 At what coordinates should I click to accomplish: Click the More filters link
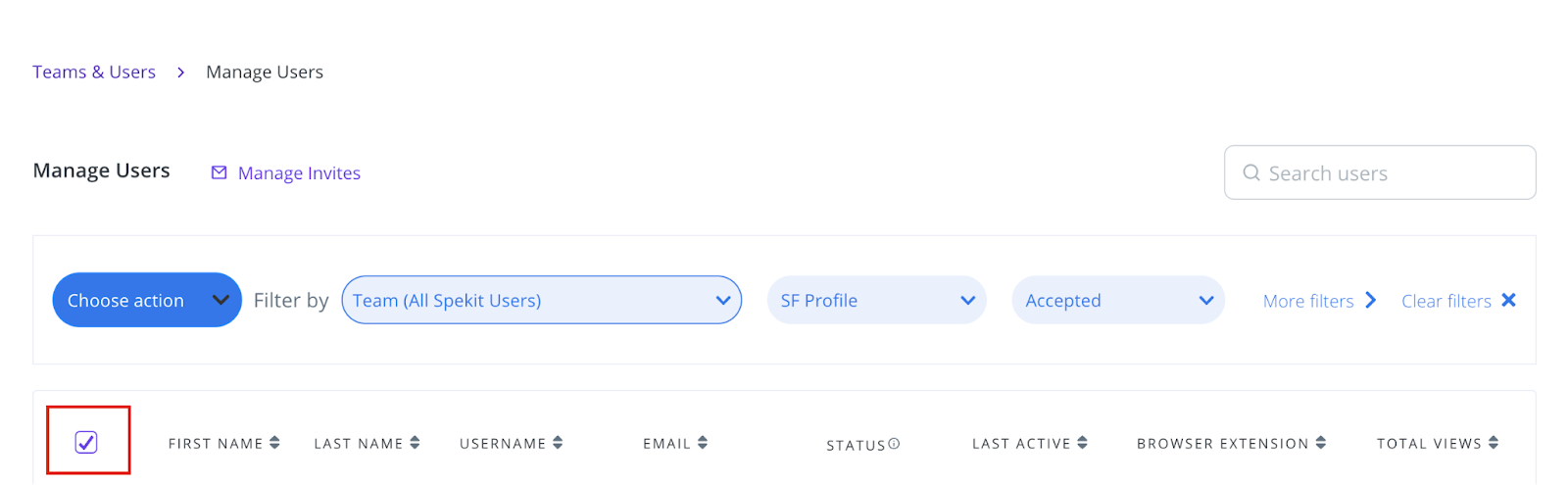point(1308,301)
